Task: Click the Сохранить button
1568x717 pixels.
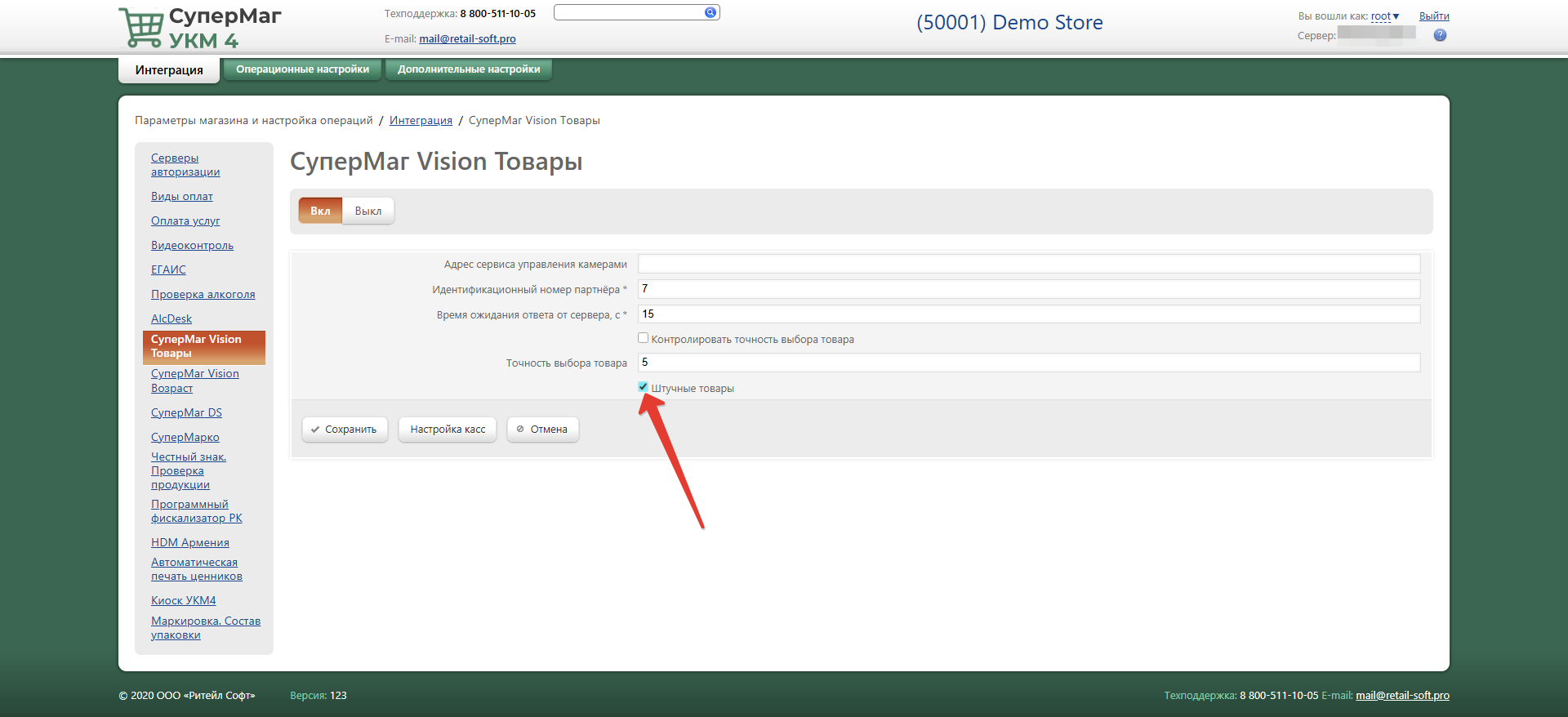Action: [x=343, y=430]
